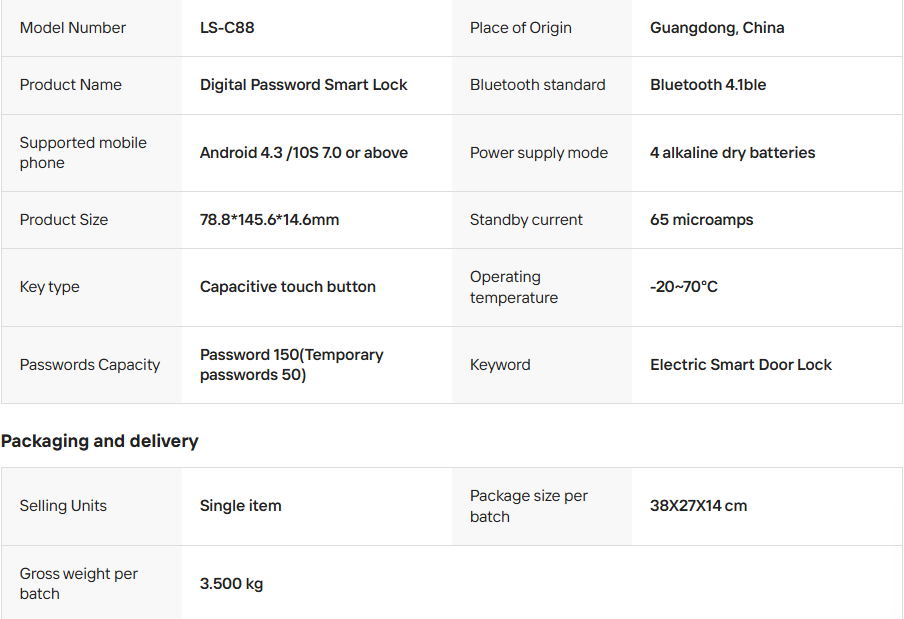Click the Bluetooth 4.1ble value

click(x=708, y=85)
